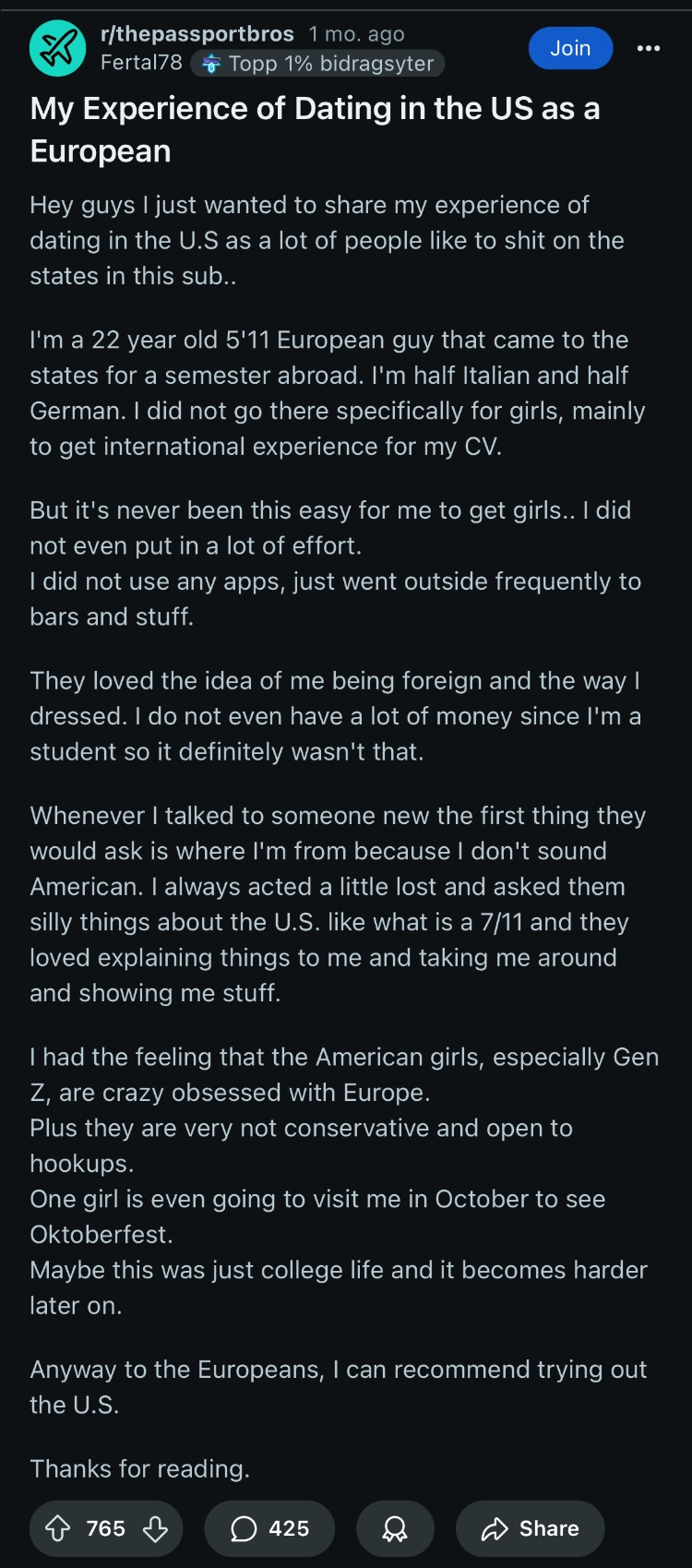This screenshot has width=692, height=1568.
Task: Give an award using the award icon
Action: (395, 1529)
